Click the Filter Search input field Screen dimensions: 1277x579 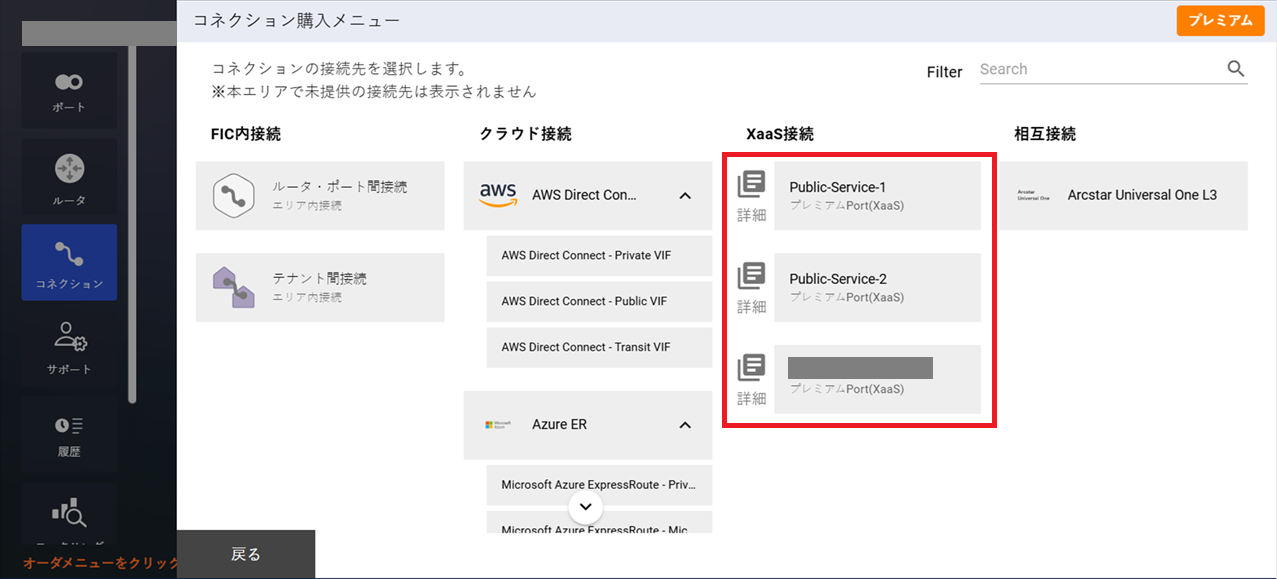pyautogui.click(x=1100, y=69)
